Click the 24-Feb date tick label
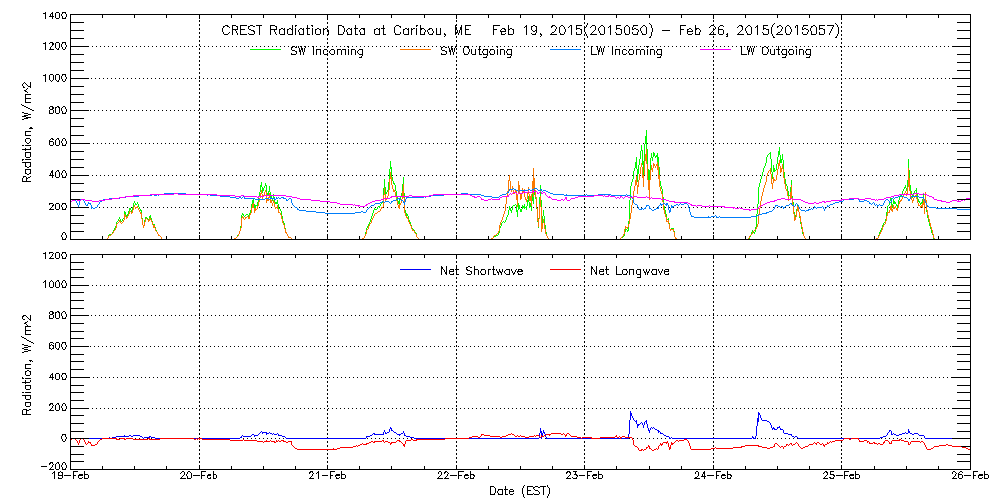This screenshot has height=500, width=1000. (713, 477)
